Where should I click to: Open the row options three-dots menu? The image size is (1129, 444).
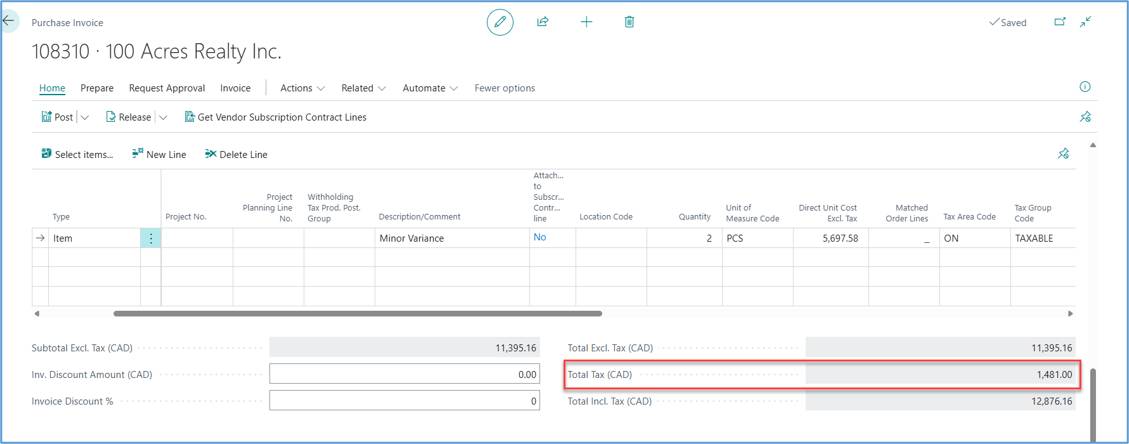tap(150, 238)
